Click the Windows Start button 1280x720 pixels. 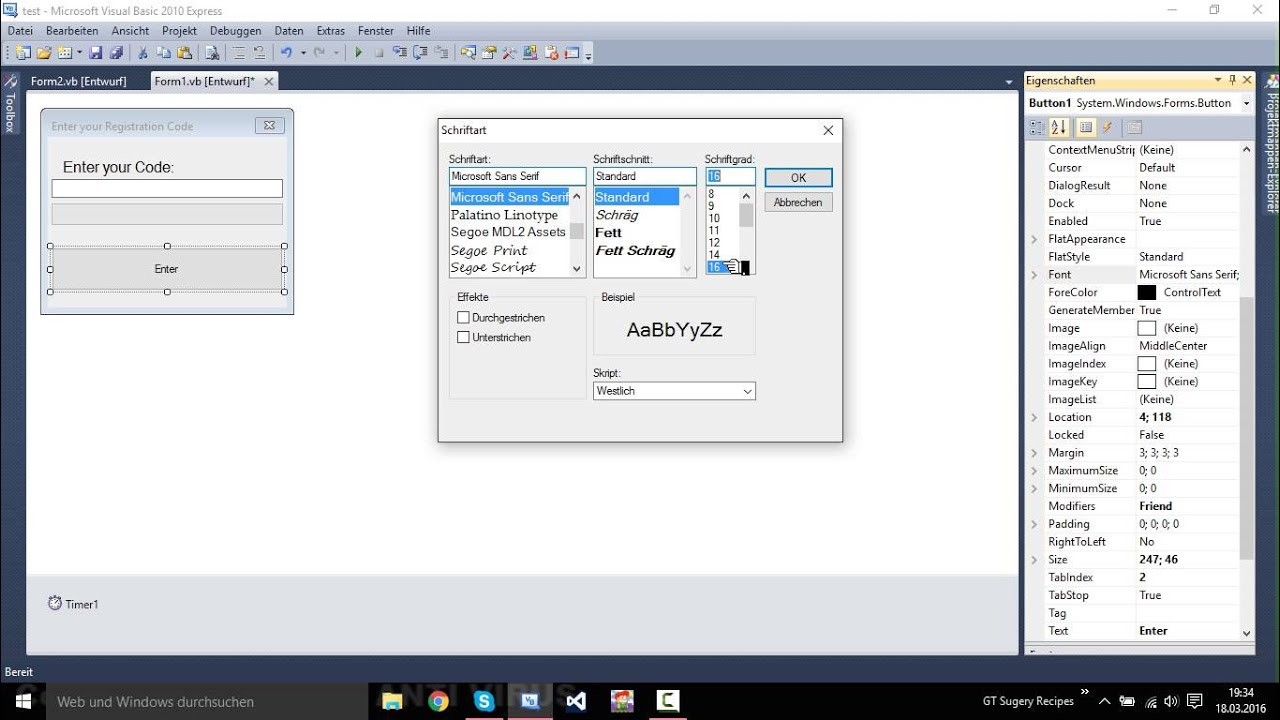point(23,701)
